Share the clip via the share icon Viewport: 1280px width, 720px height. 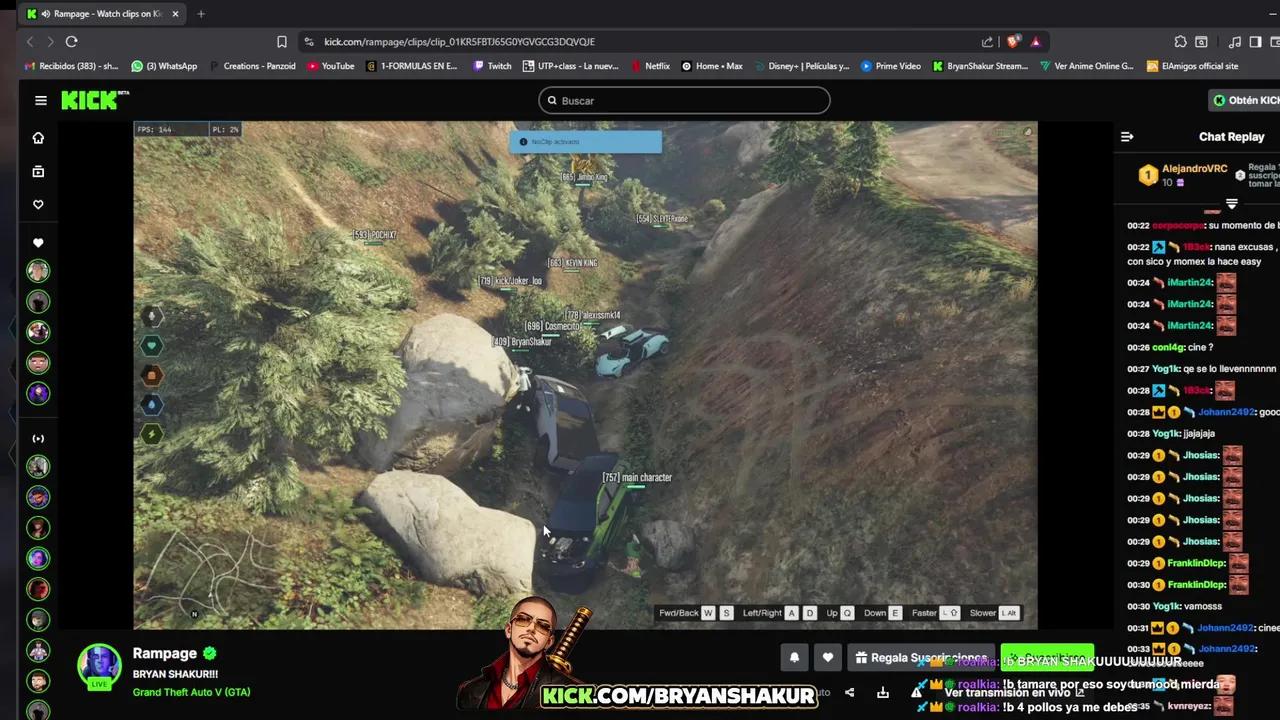(849, 692)
